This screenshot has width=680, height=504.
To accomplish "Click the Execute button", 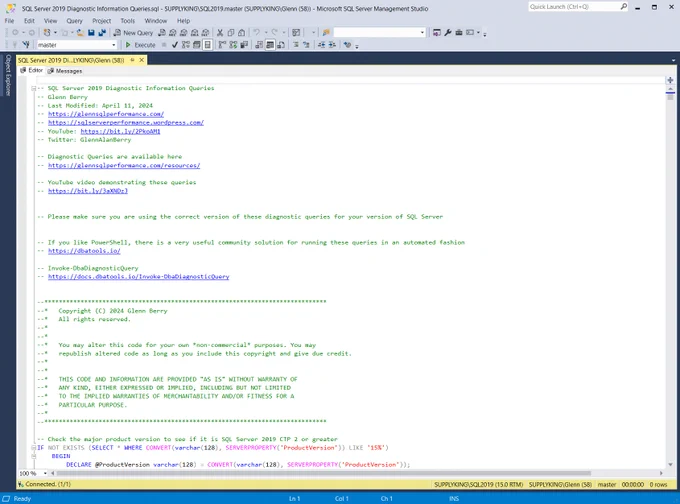I will click(x=140, y=45).
